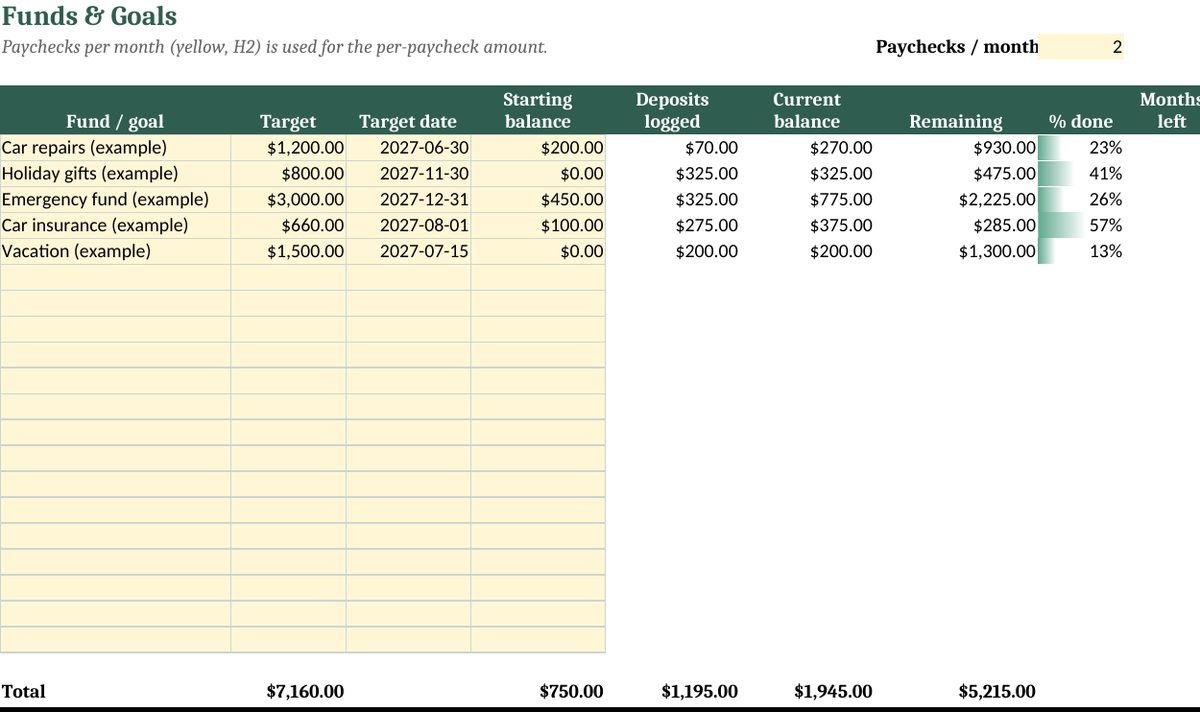The image size is (1200, 712).
Task: Select the $450.00 starting balance cell
Action: tap(538, 200)
